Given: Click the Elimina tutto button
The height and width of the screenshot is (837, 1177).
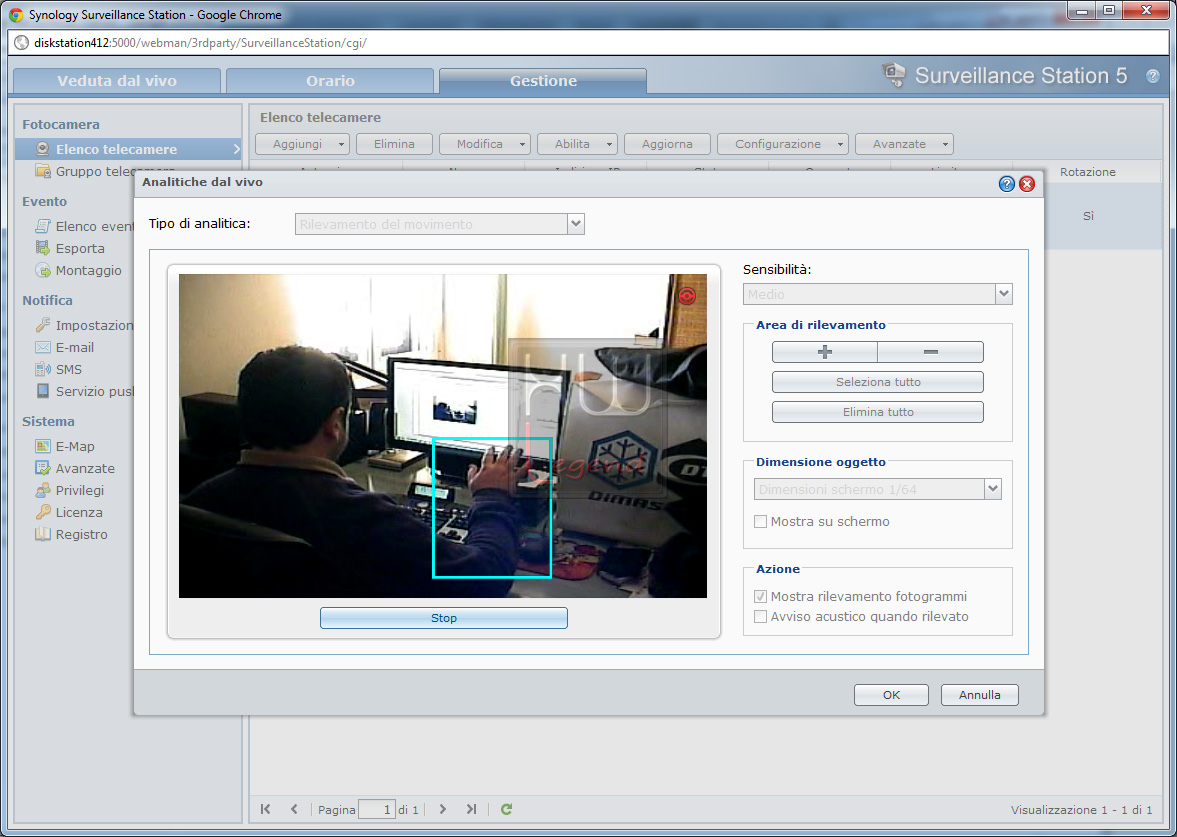Looking at the screenshot, I should 877,412.
